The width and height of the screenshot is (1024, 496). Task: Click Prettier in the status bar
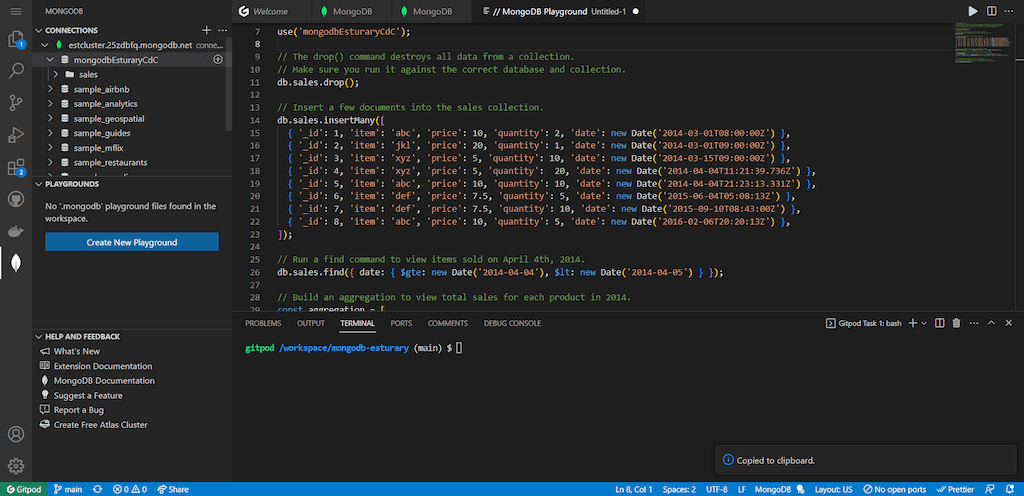click(x=955, y=489)
